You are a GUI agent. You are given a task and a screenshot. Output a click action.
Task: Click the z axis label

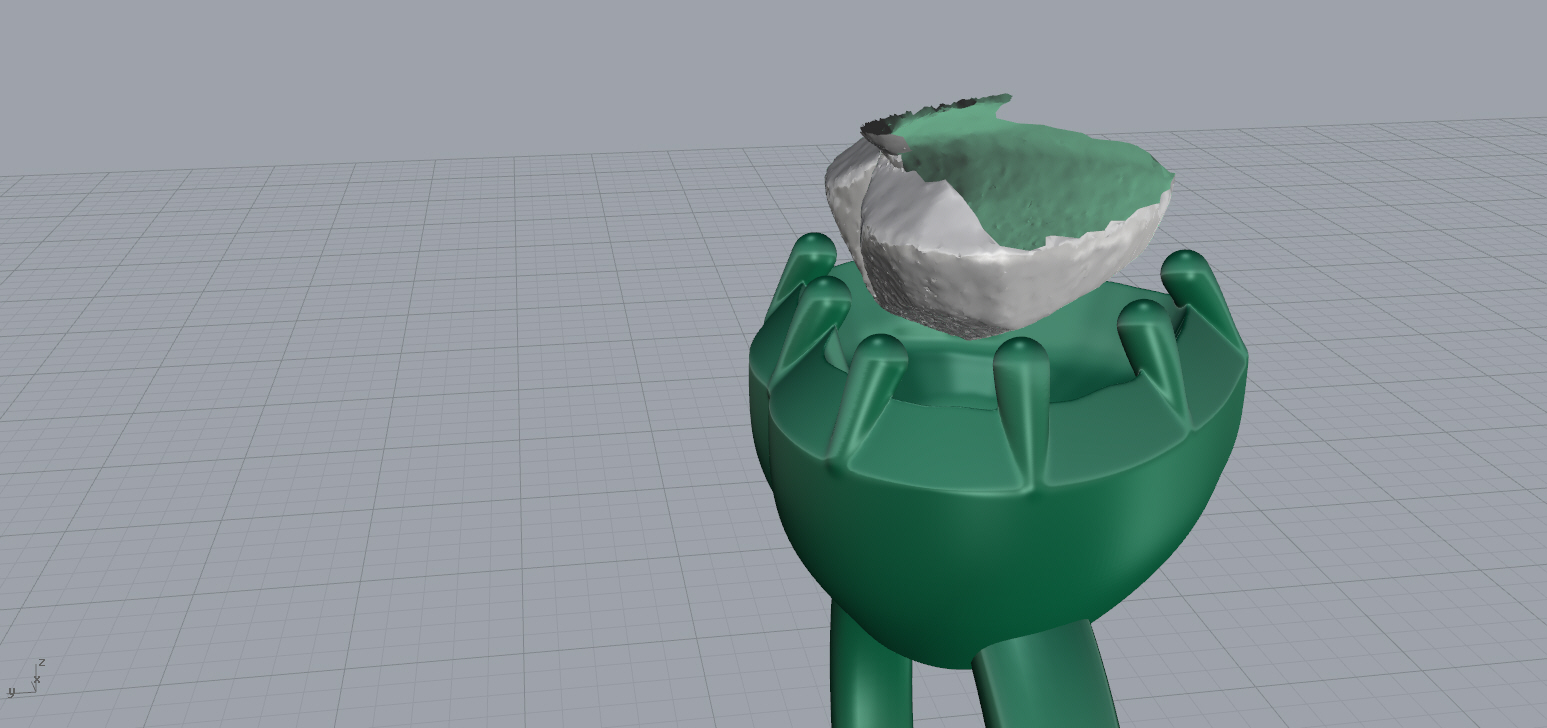[x=41, y=663]
